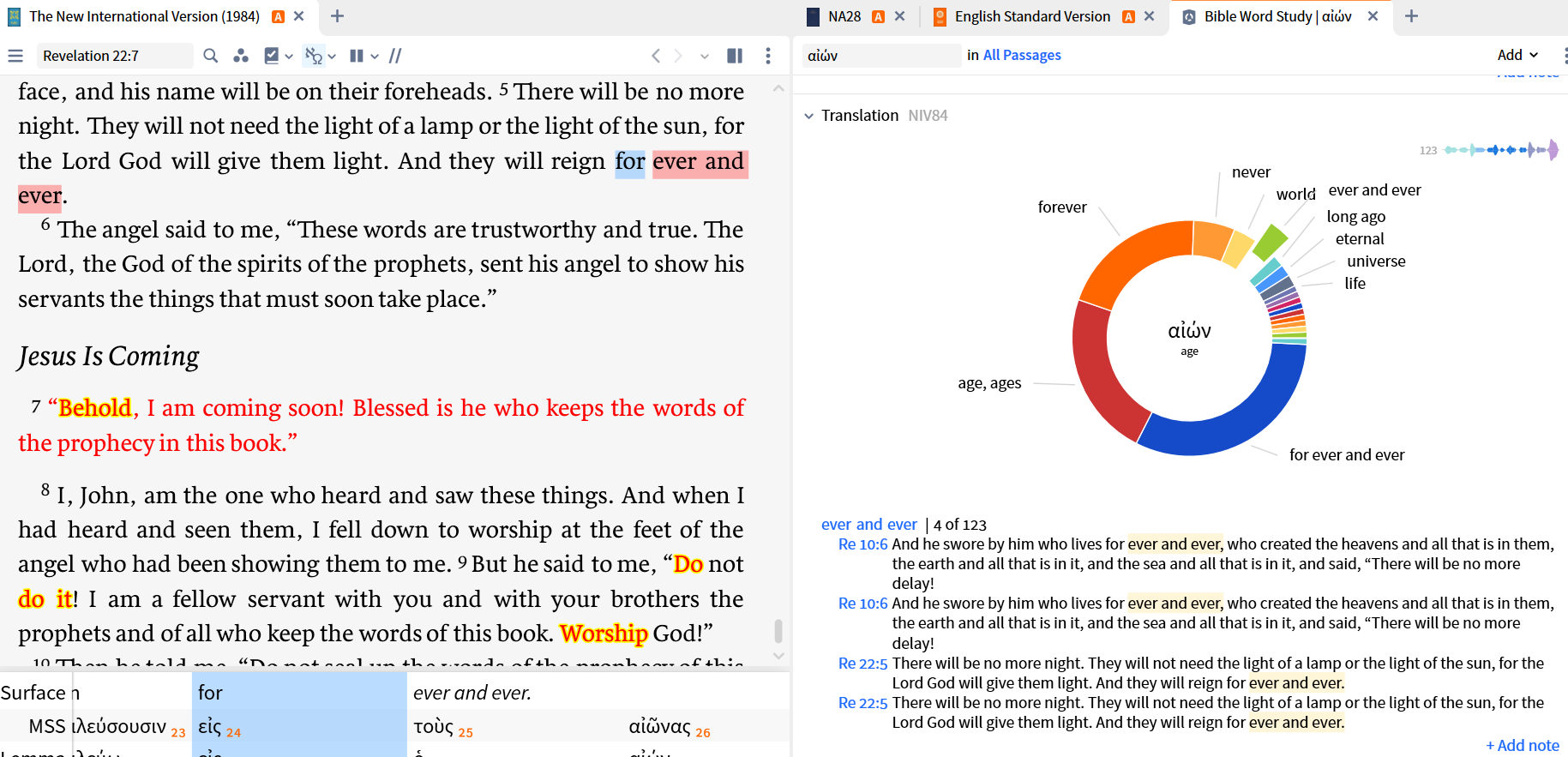Viewport: 1568px width, 757px height.
Task: Toggle the inline interlinear icon
Action: click(314, 56)
